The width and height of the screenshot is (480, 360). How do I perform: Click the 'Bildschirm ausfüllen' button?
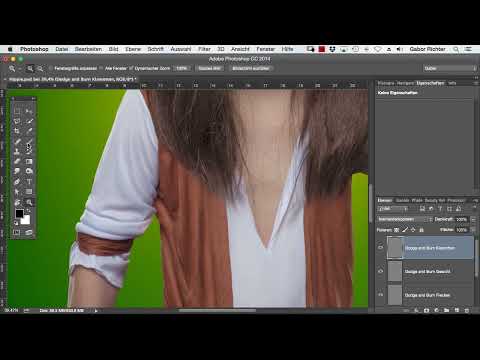251,68
